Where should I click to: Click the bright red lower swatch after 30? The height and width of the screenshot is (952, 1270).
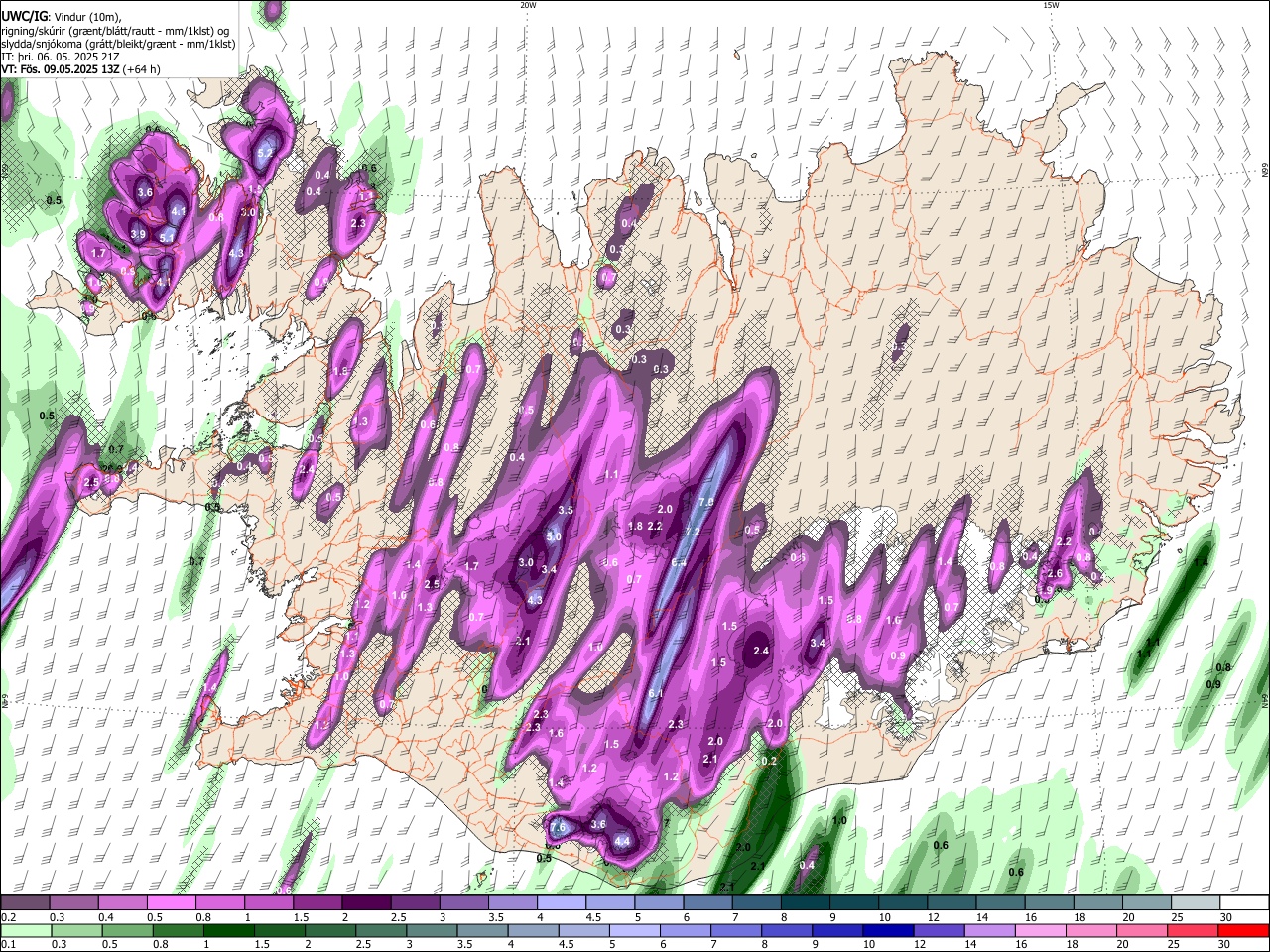pos(1245,930)
